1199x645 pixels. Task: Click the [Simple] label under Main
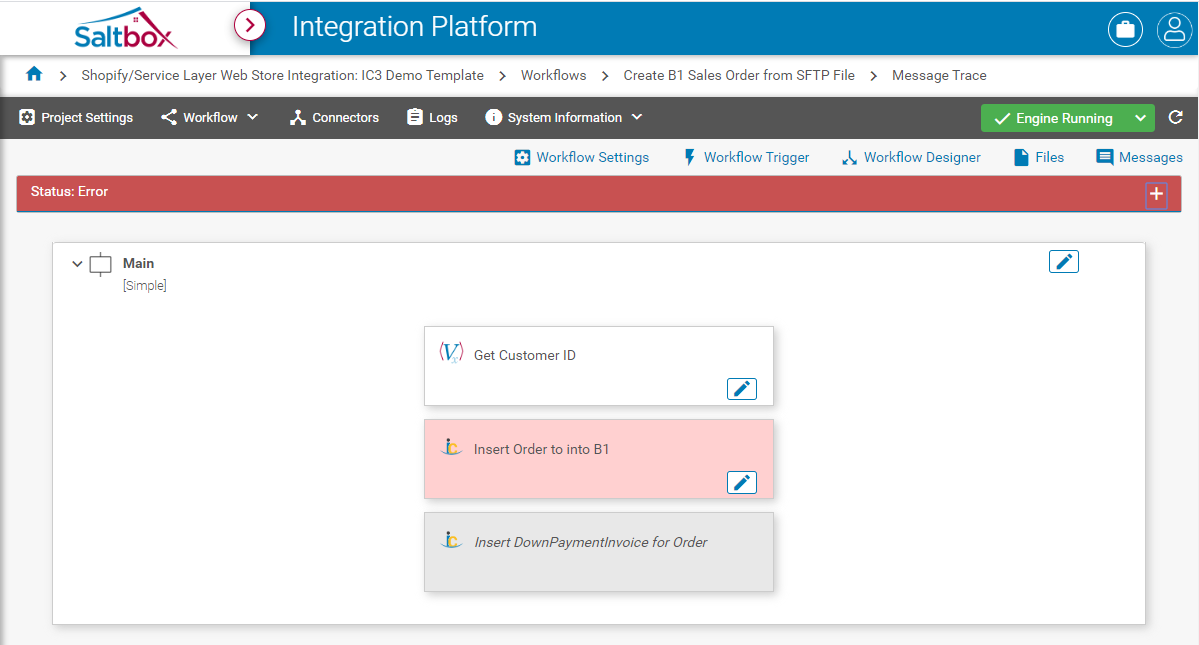[145, 285]
